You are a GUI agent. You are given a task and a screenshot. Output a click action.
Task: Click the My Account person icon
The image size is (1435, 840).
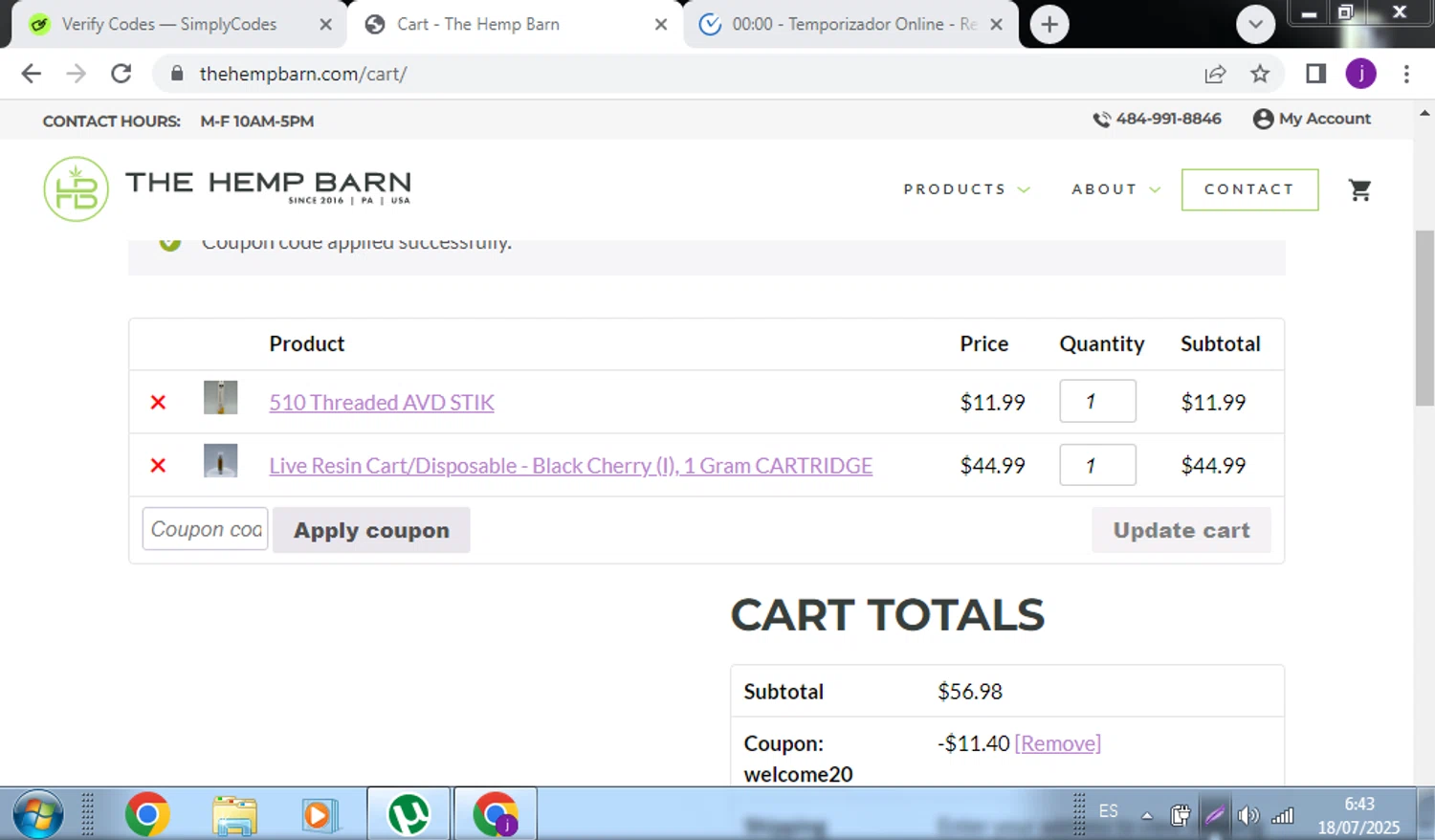coord(1263,119)
